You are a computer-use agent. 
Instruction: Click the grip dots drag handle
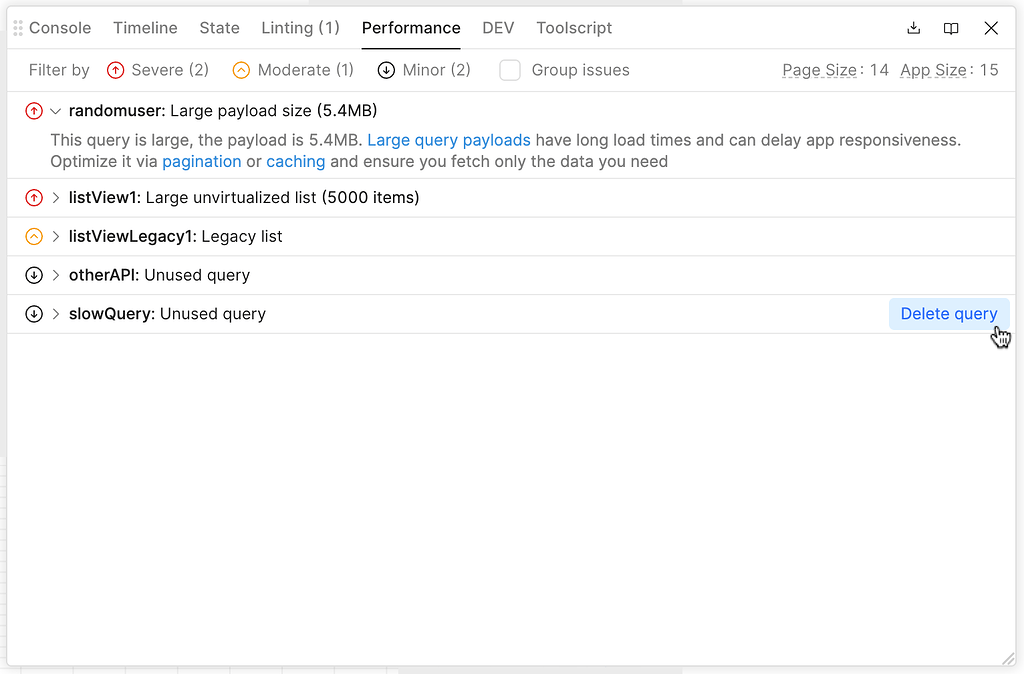[16, 27]
